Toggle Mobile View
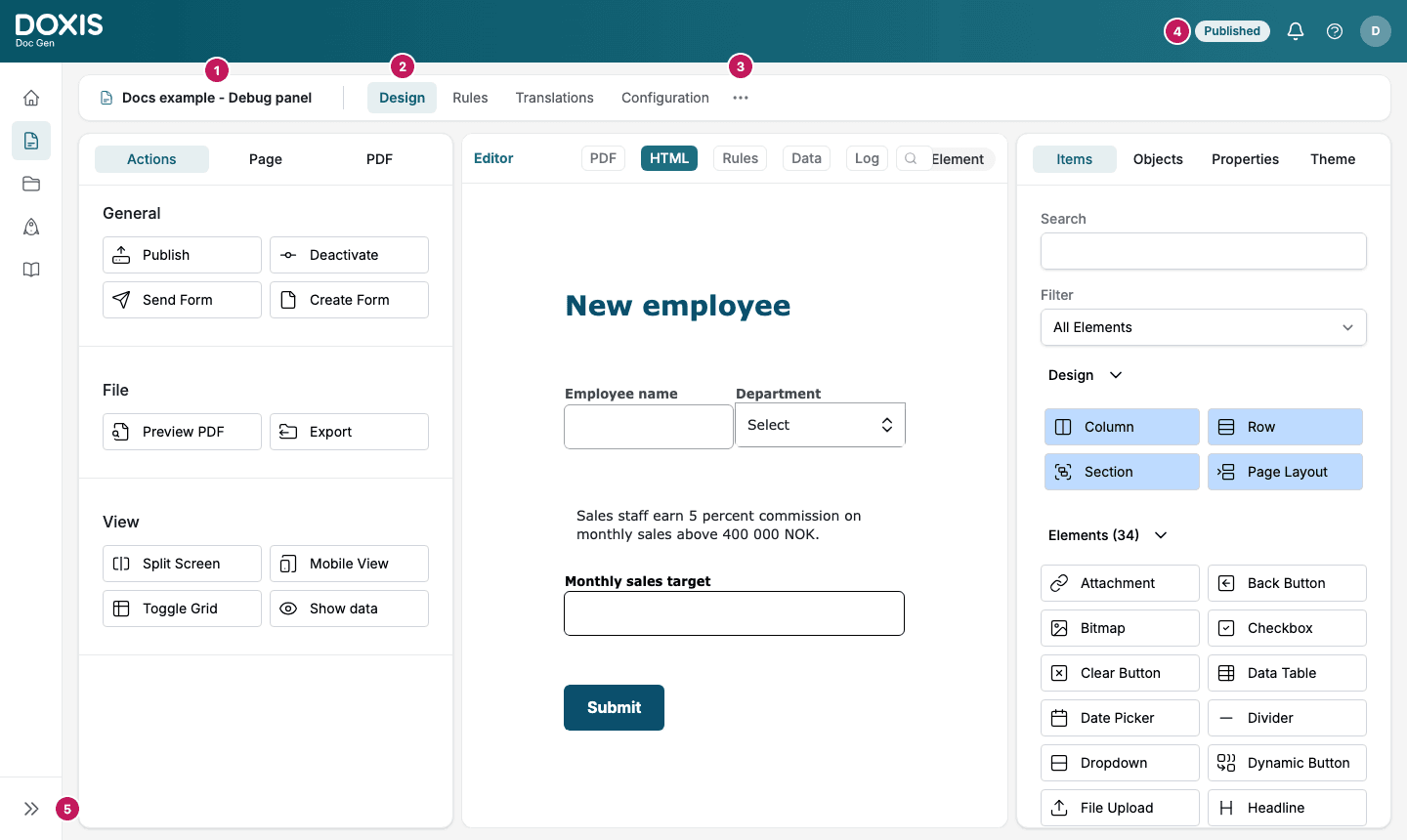 (x=349, y=564)
